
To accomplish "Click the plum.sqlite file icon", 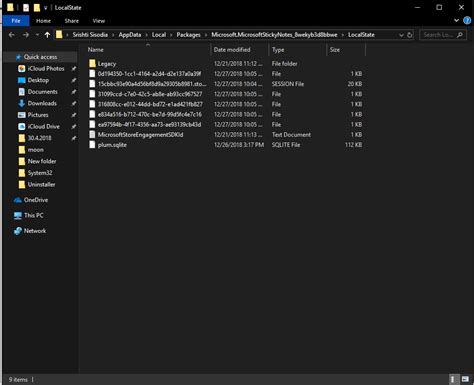I will pyautogui.click(x=92, y=145).
